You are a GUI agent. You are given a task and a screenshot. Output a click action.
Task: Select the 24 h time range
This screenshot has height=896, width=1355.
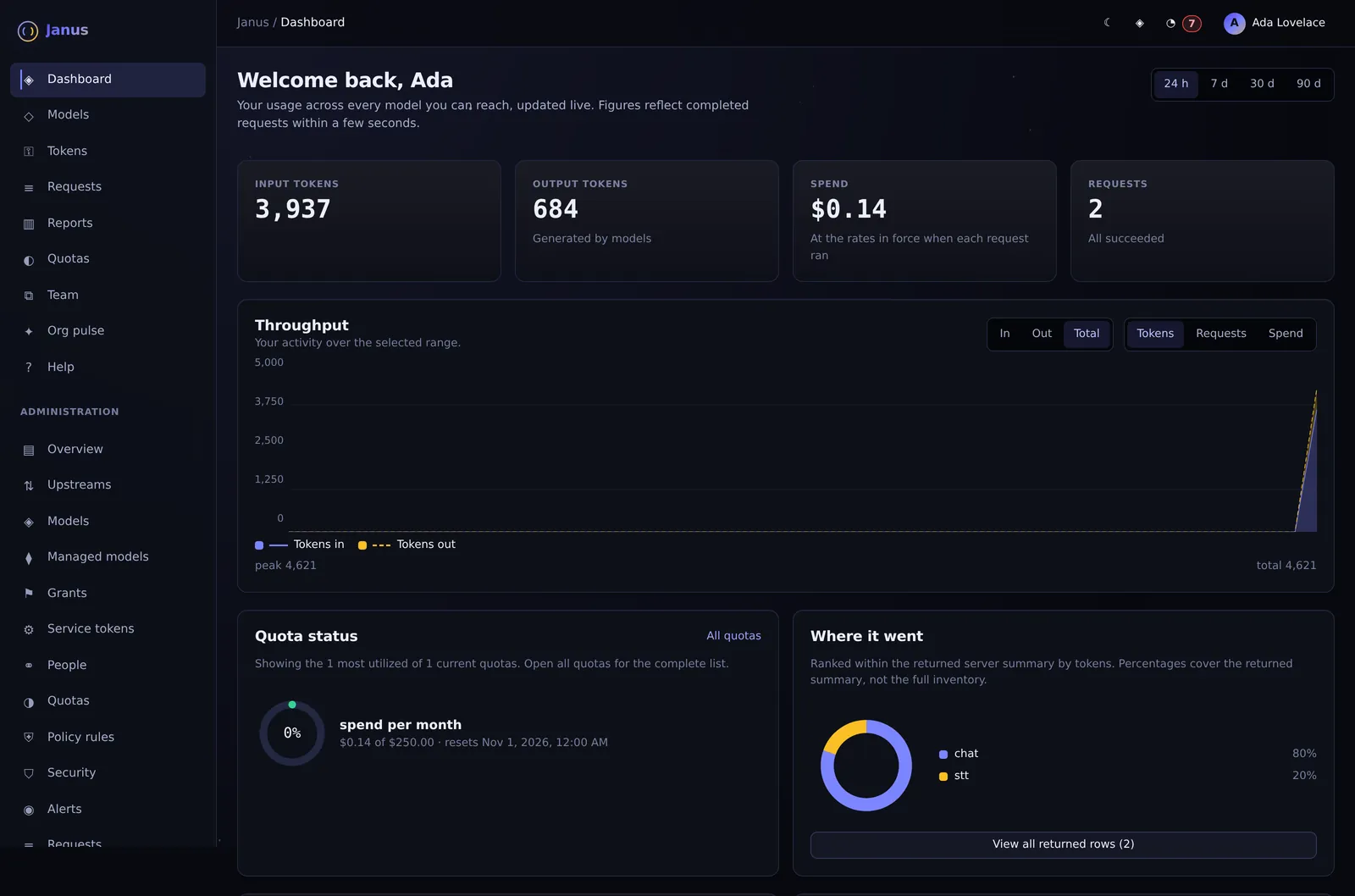(1176, 84)
